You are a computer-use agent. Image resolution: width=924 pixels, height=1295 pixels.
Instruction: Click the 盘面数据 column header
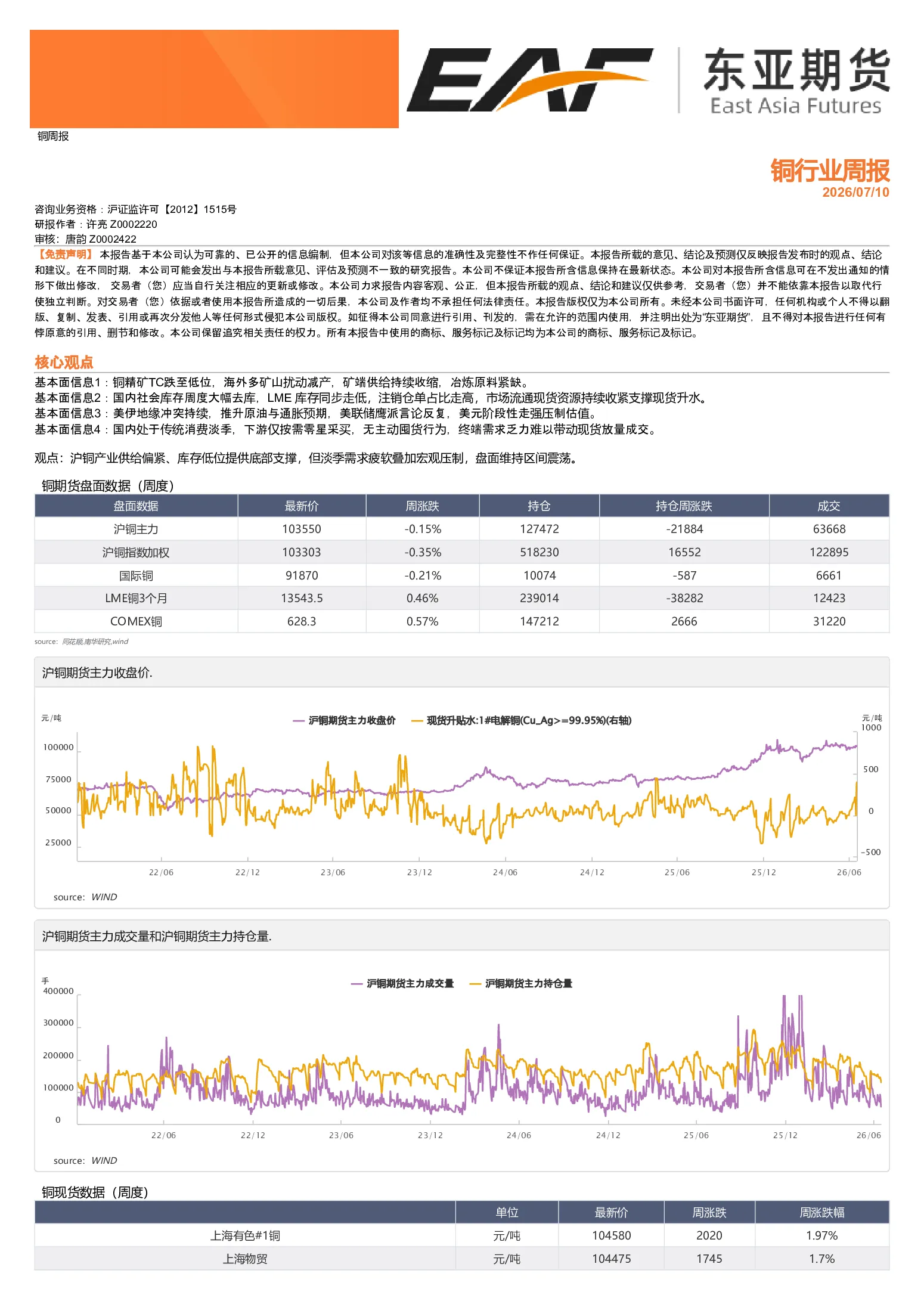point(136,506)
